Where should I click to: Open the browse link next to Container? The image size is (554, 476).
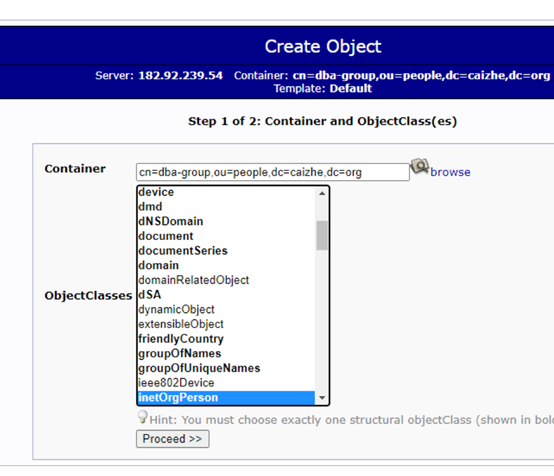coord(450,172)
